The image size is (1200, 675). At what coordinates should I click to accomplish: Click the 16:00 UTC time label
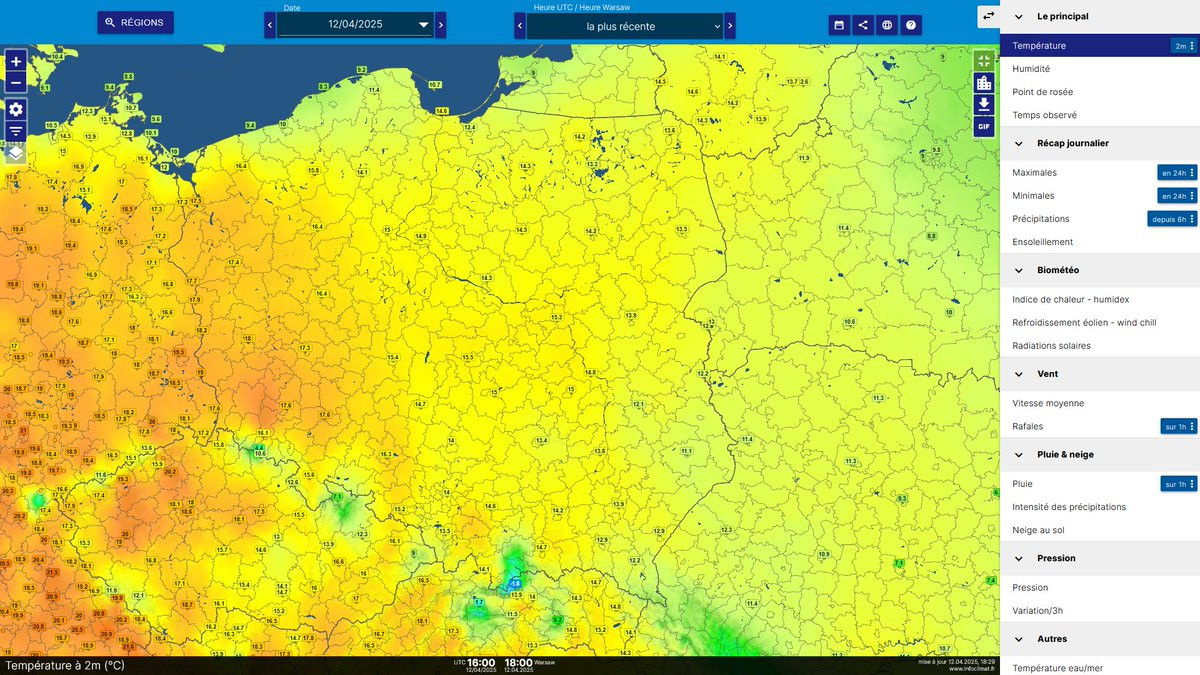(x=481, y=662)
